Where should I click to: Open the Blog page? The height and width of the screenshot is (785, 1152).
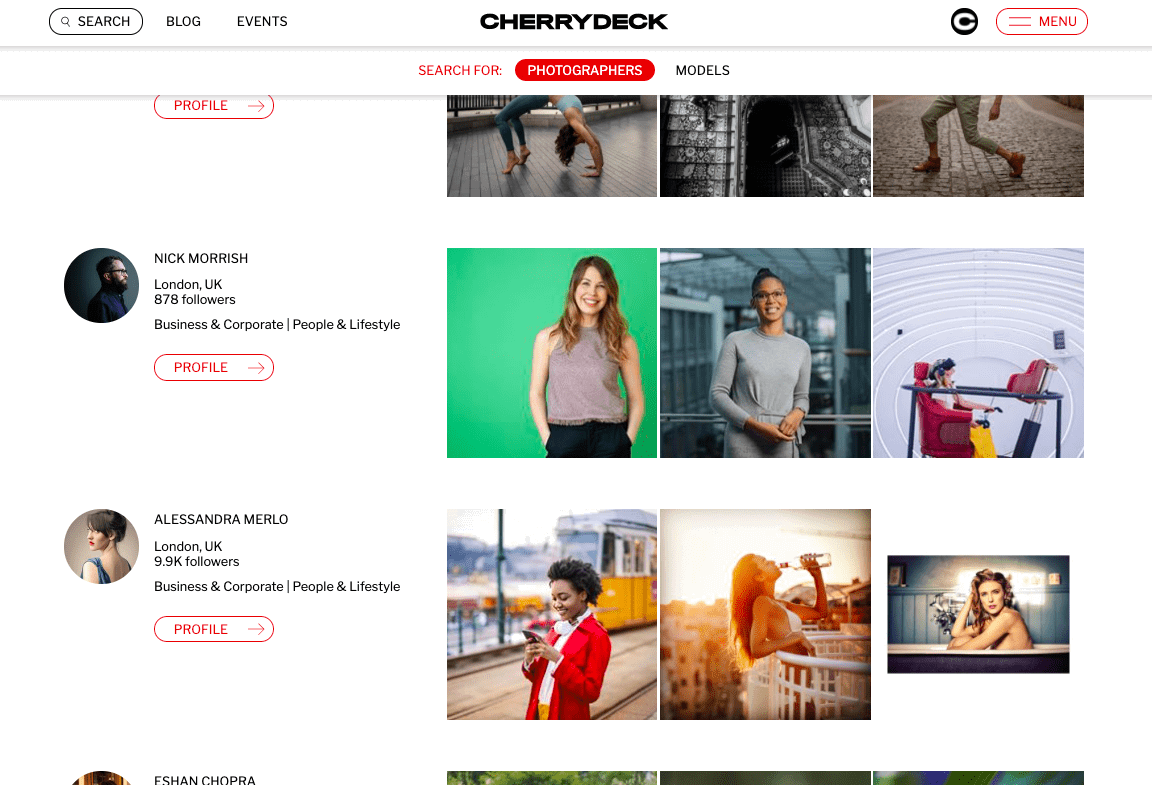183,21
